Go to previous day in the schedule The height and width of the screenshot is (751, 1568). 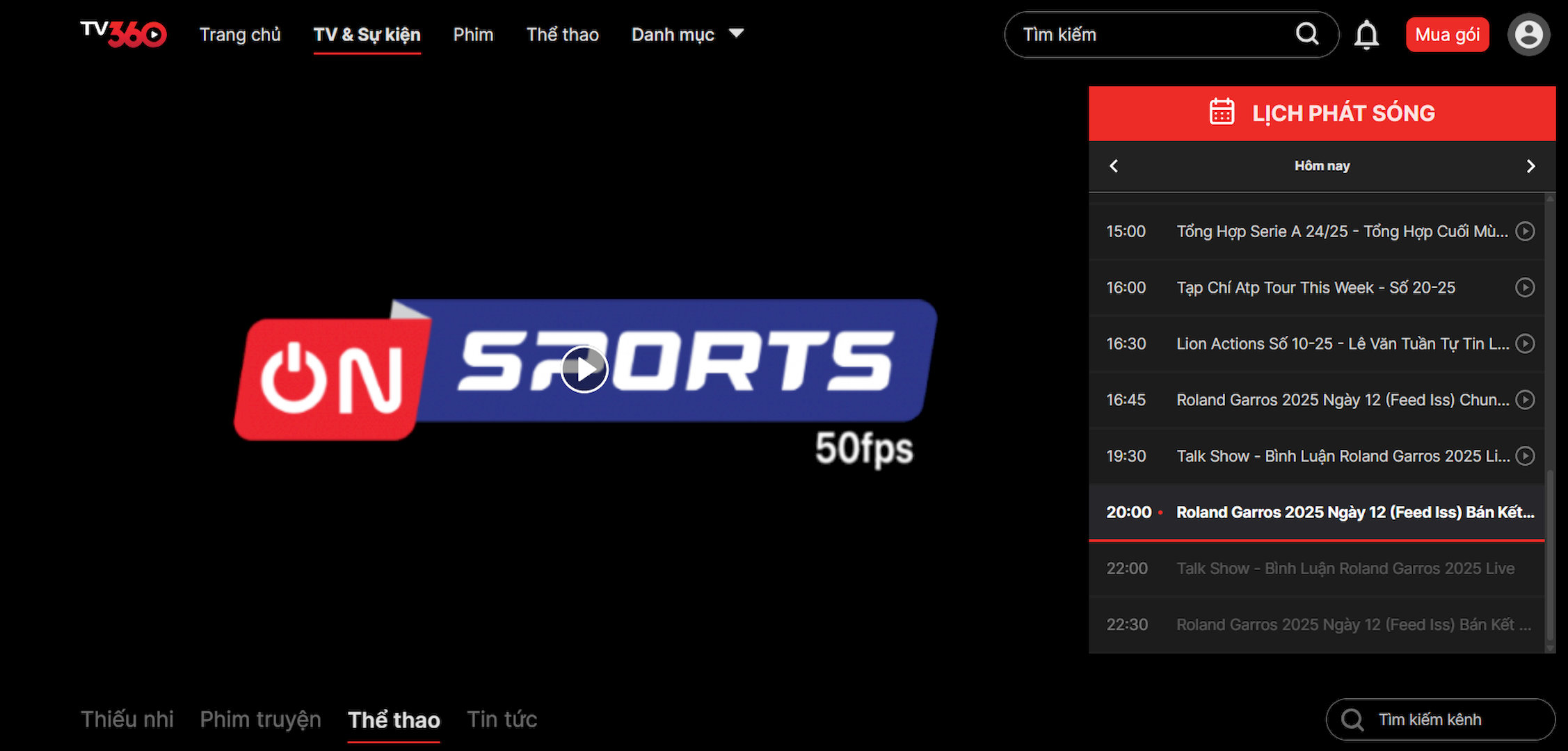tap(1114, 166)
